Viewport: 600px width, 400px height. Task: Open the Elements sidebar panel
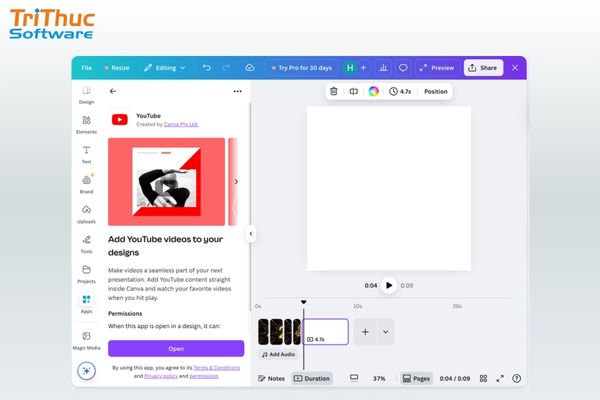coord(86,125)
